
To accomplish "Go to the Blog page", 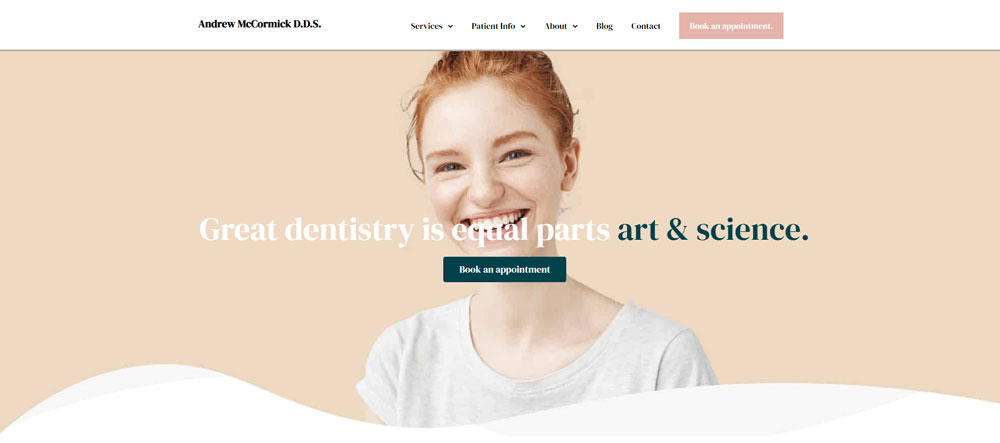I will (604, 26).
